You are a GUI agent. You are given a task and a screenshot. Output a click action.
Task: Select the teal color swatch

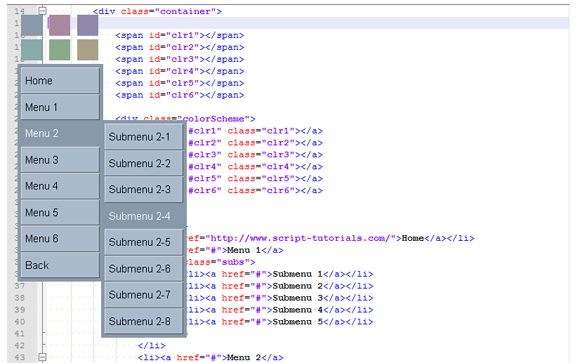point(32,50)
